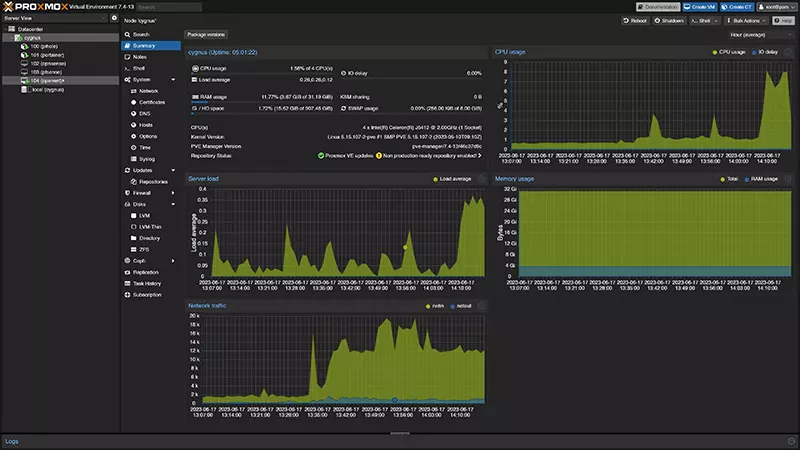Click the Help button

coord(783,21)
